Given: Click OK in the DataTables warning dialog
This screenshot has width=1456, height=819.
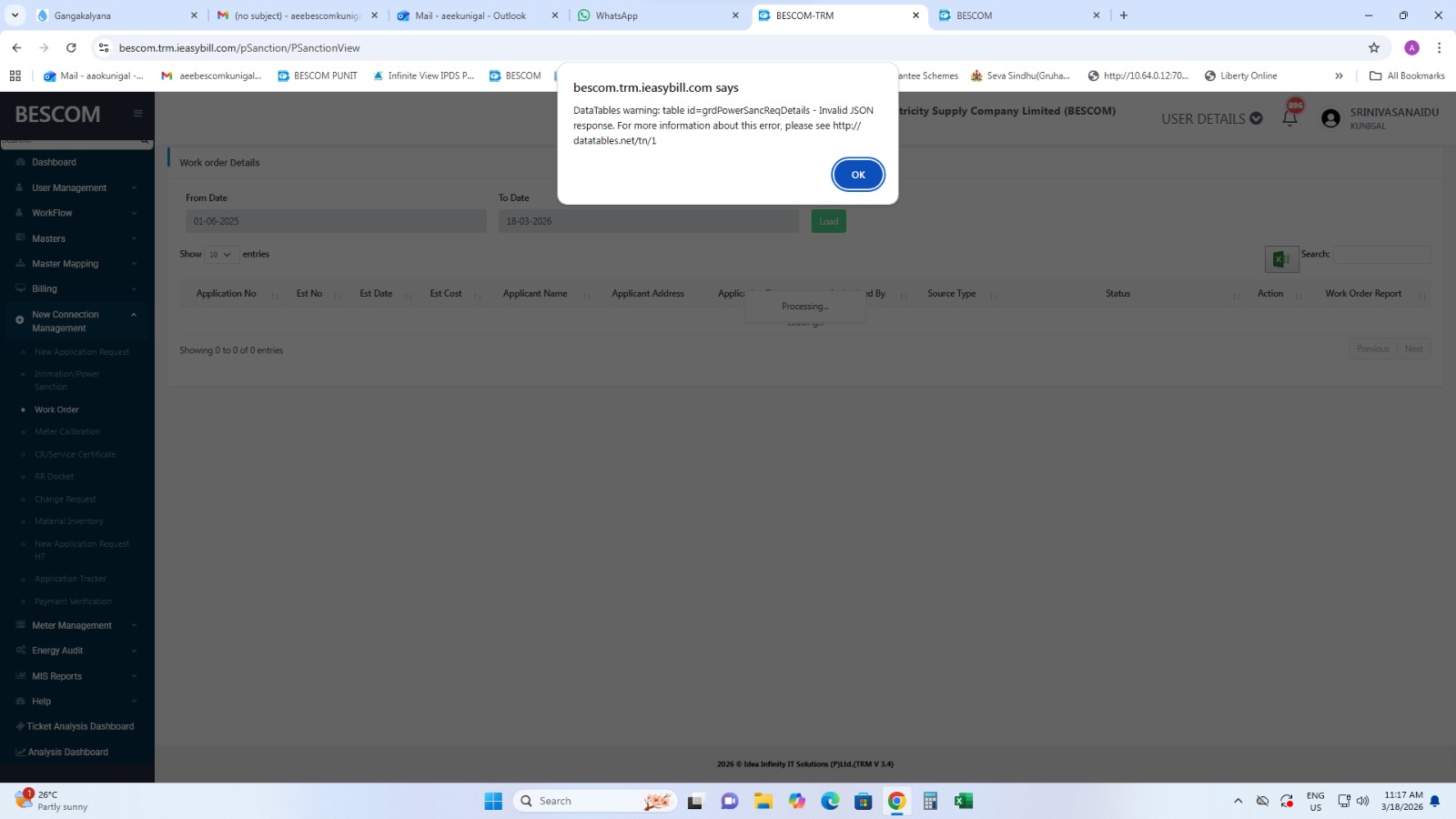Looking at the screenshot, I should click(x=858, y=175).
